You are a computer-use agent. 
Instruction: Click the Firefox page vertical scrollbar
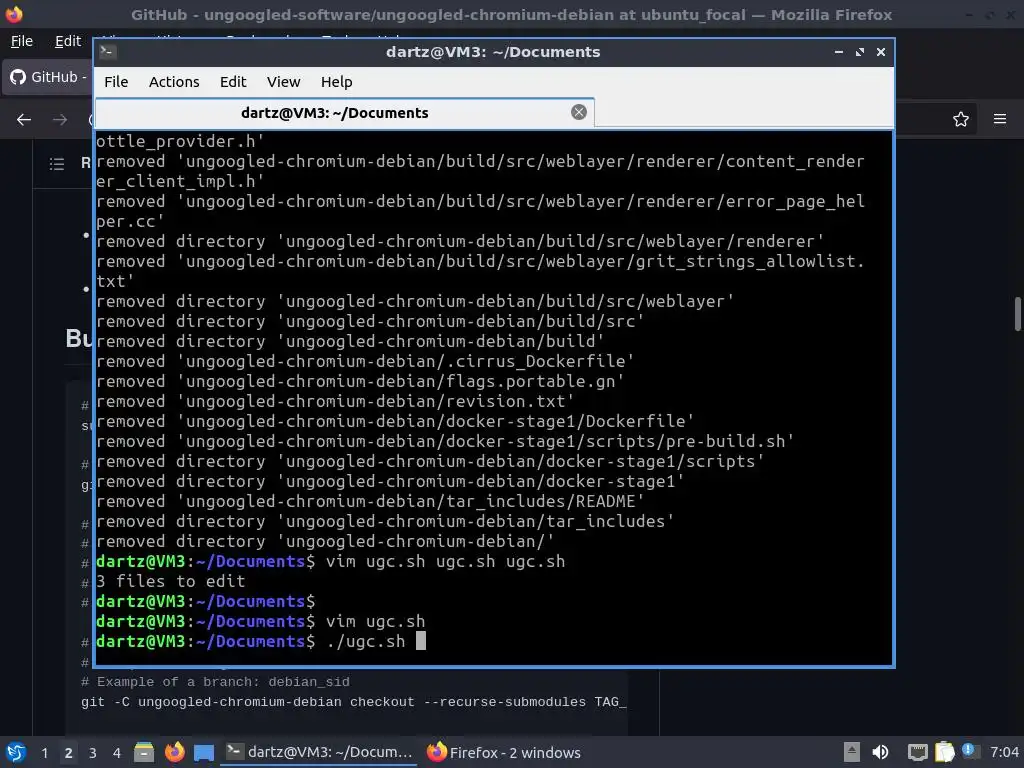coord(1017,313)
